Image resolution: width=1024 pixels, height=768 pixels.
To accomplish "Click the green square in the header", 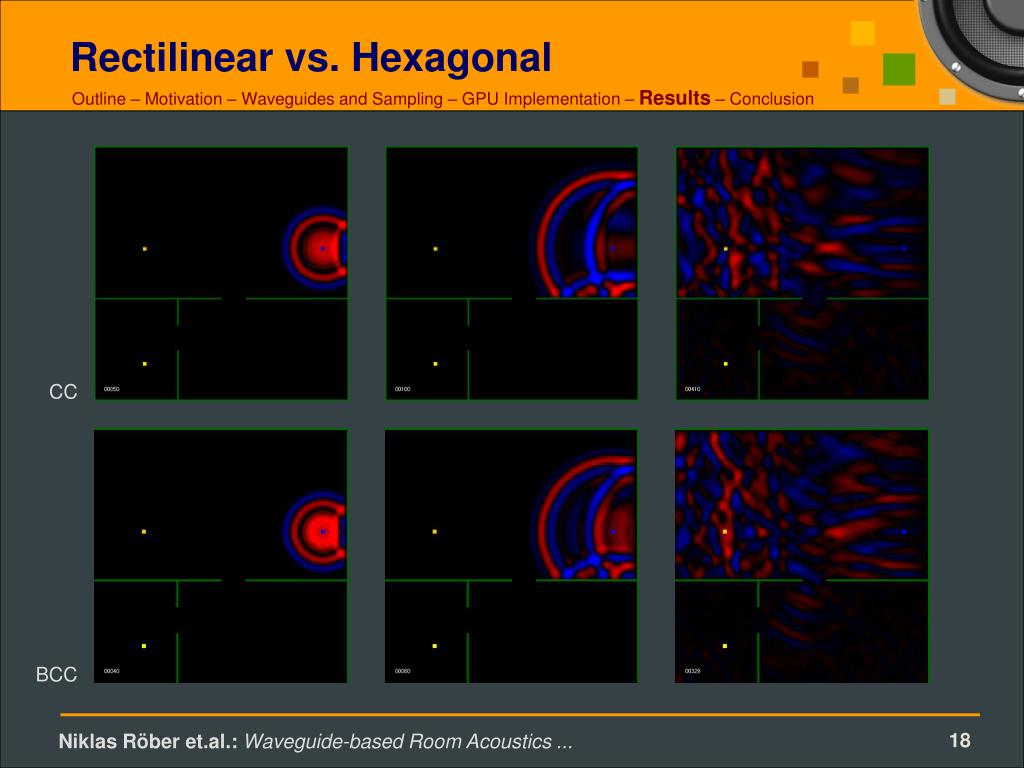I will [x=899, y=69].
